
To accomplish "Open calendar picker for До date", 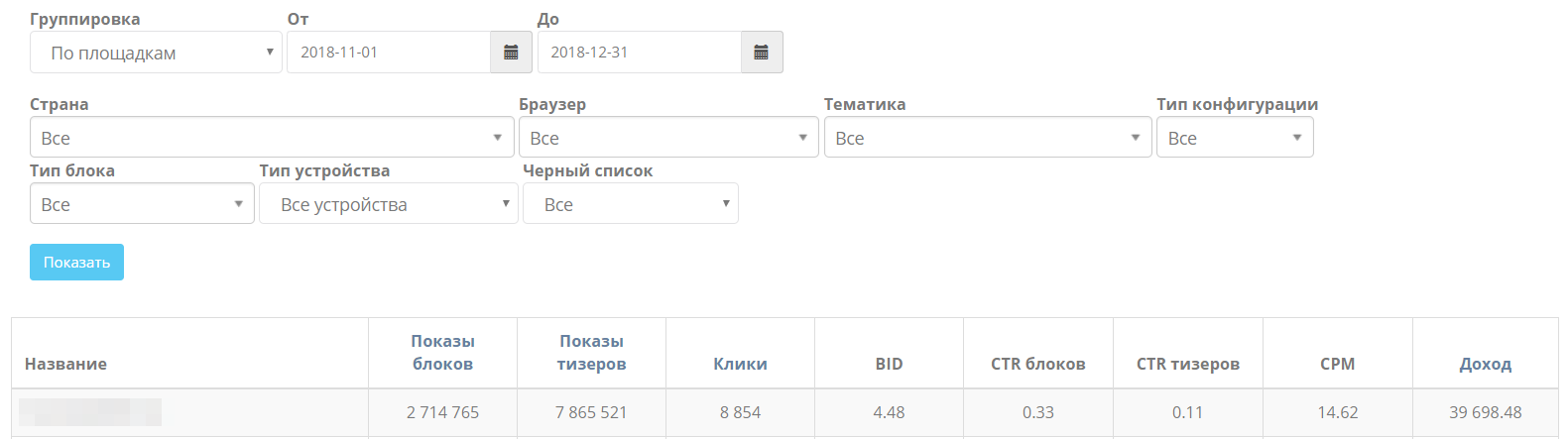I will click(762, 53).
